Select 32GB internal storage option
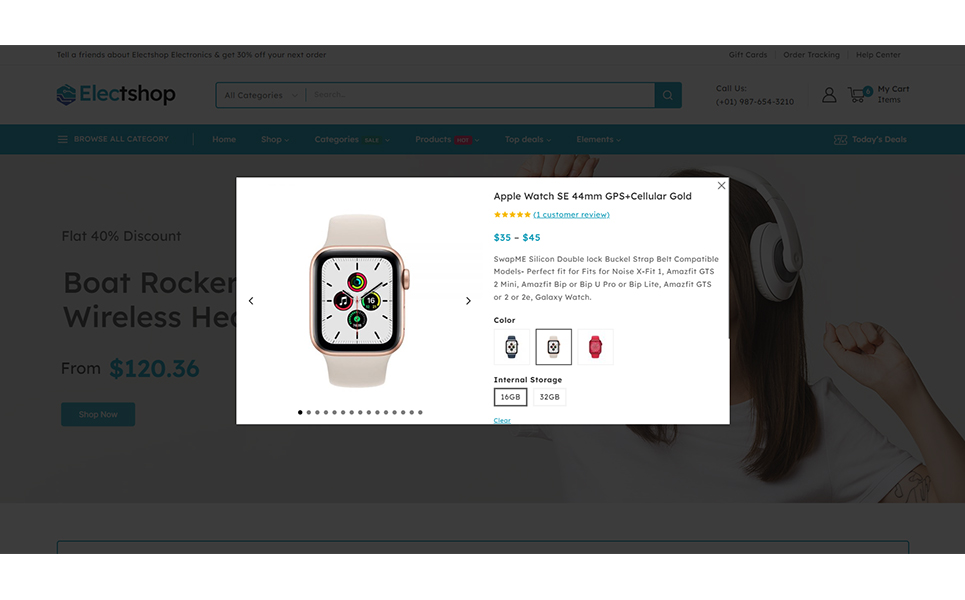This screenshot has width=965, height=600. click(550, 397)
